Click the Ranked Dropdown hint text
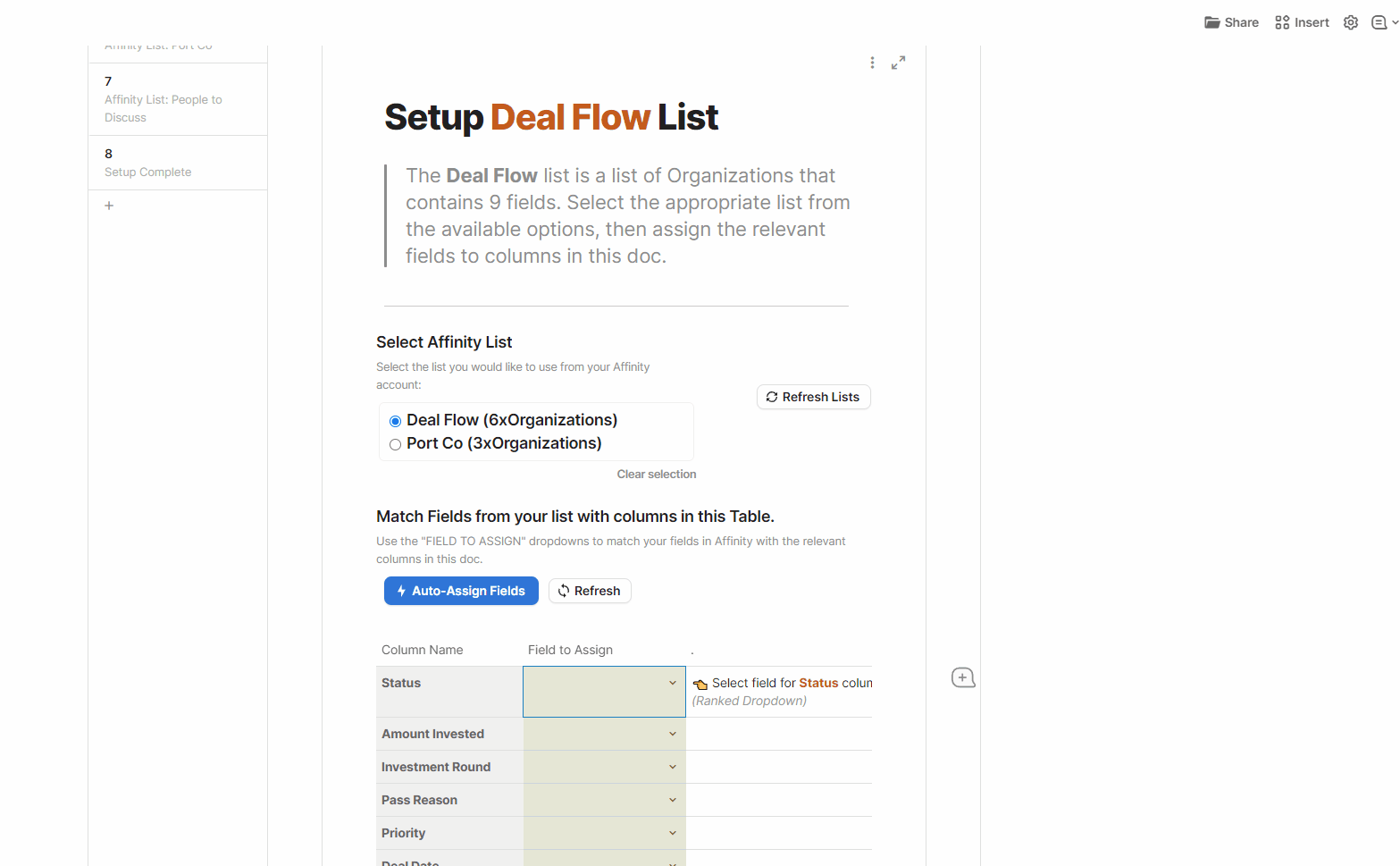 click(750, 701)
